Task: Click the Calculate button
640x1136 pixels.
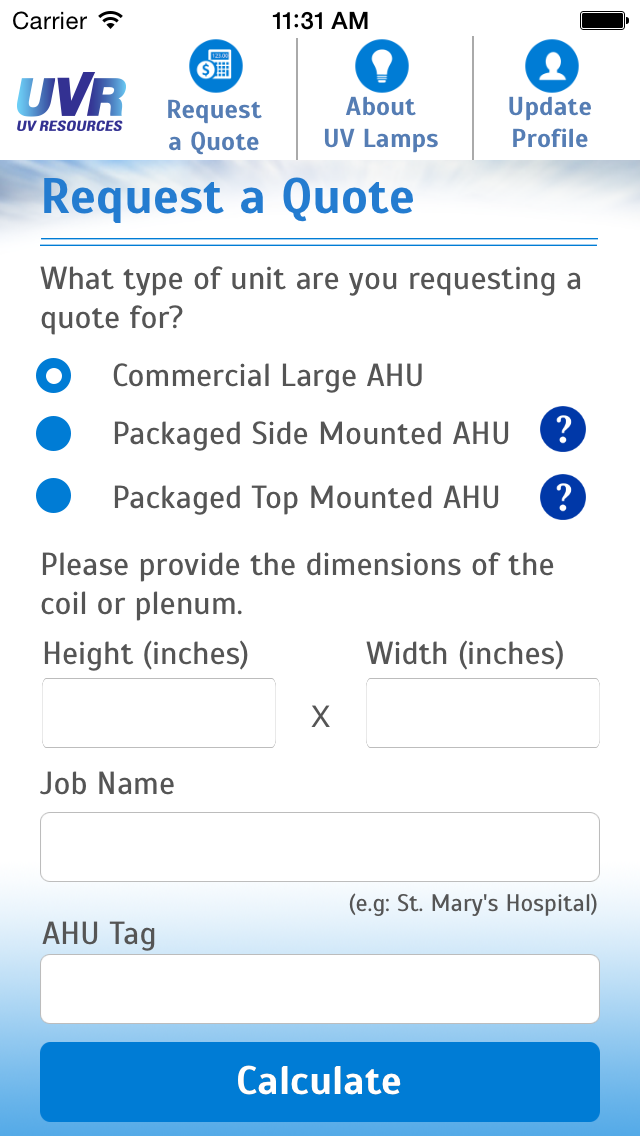Action: [320, 1082]
